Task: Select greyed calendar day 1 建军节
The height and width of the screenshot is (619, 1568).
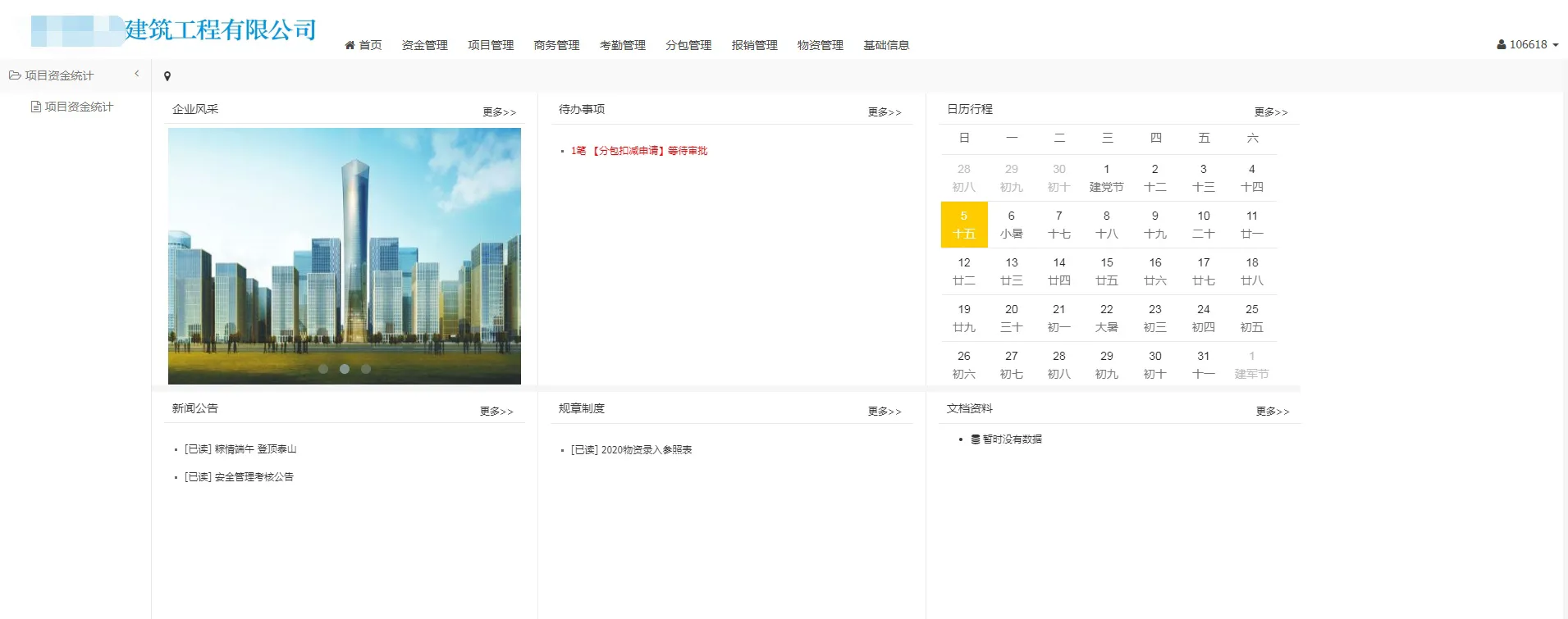Action: 1252,365
